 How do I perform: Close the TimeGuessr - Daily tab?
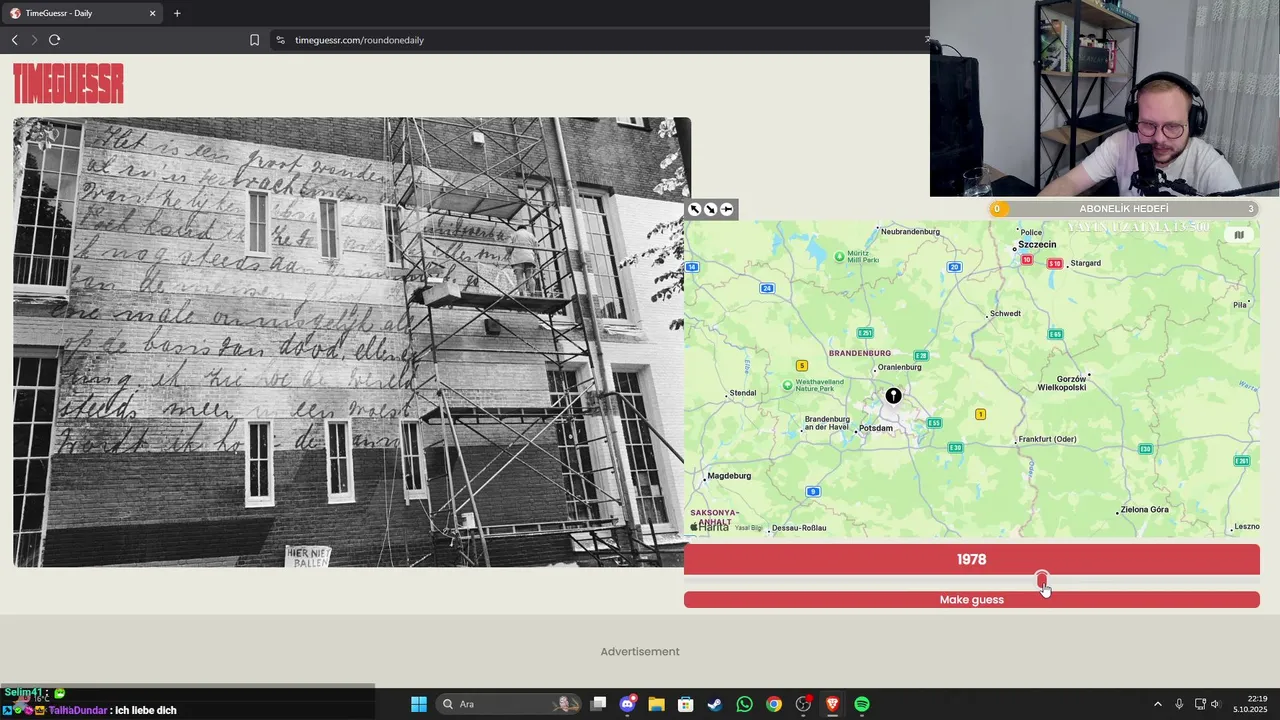tap(153, 13)
